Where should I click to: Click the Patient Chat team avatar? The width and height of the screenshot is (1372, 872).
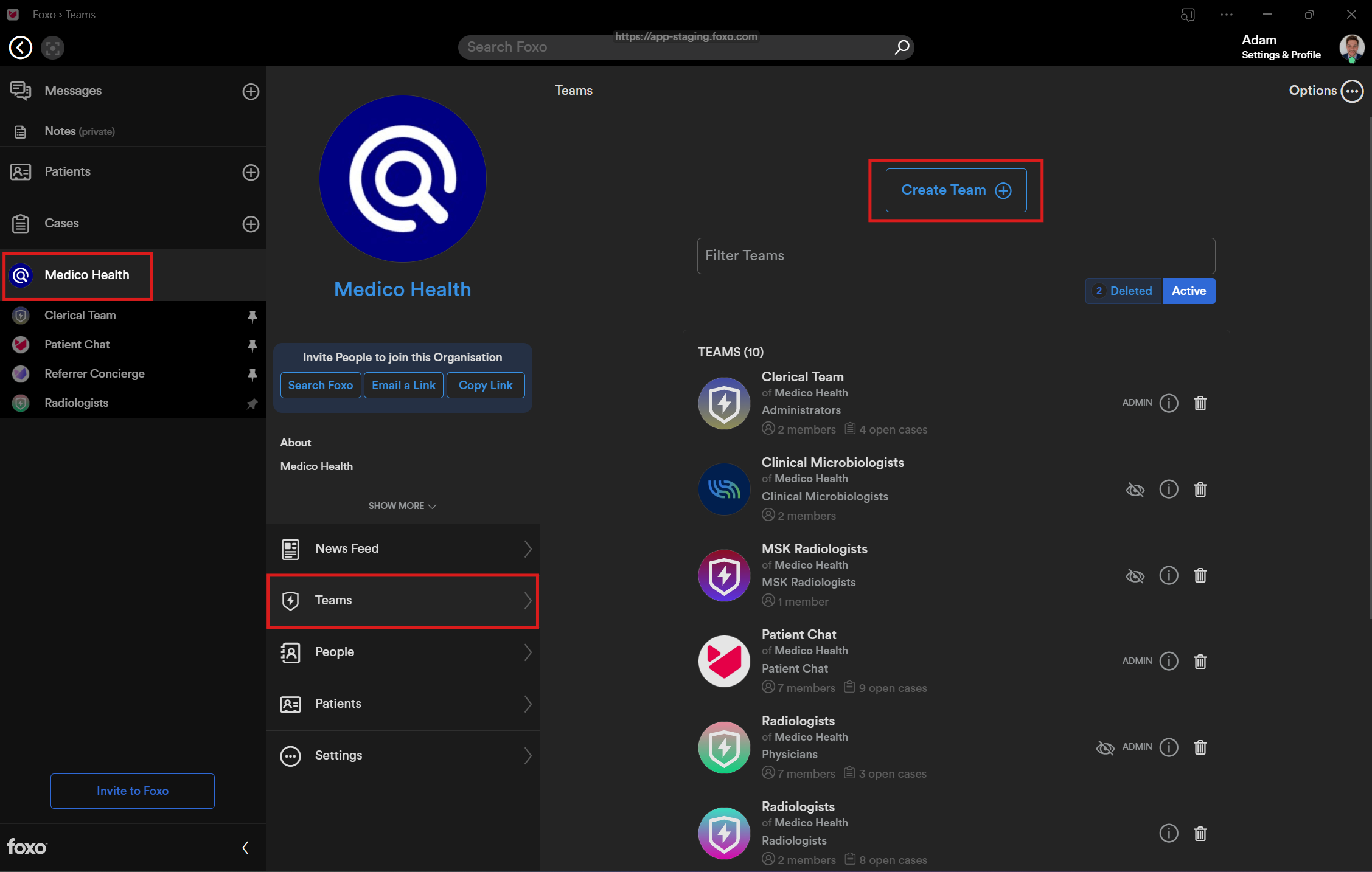click(x=724, y=661)
